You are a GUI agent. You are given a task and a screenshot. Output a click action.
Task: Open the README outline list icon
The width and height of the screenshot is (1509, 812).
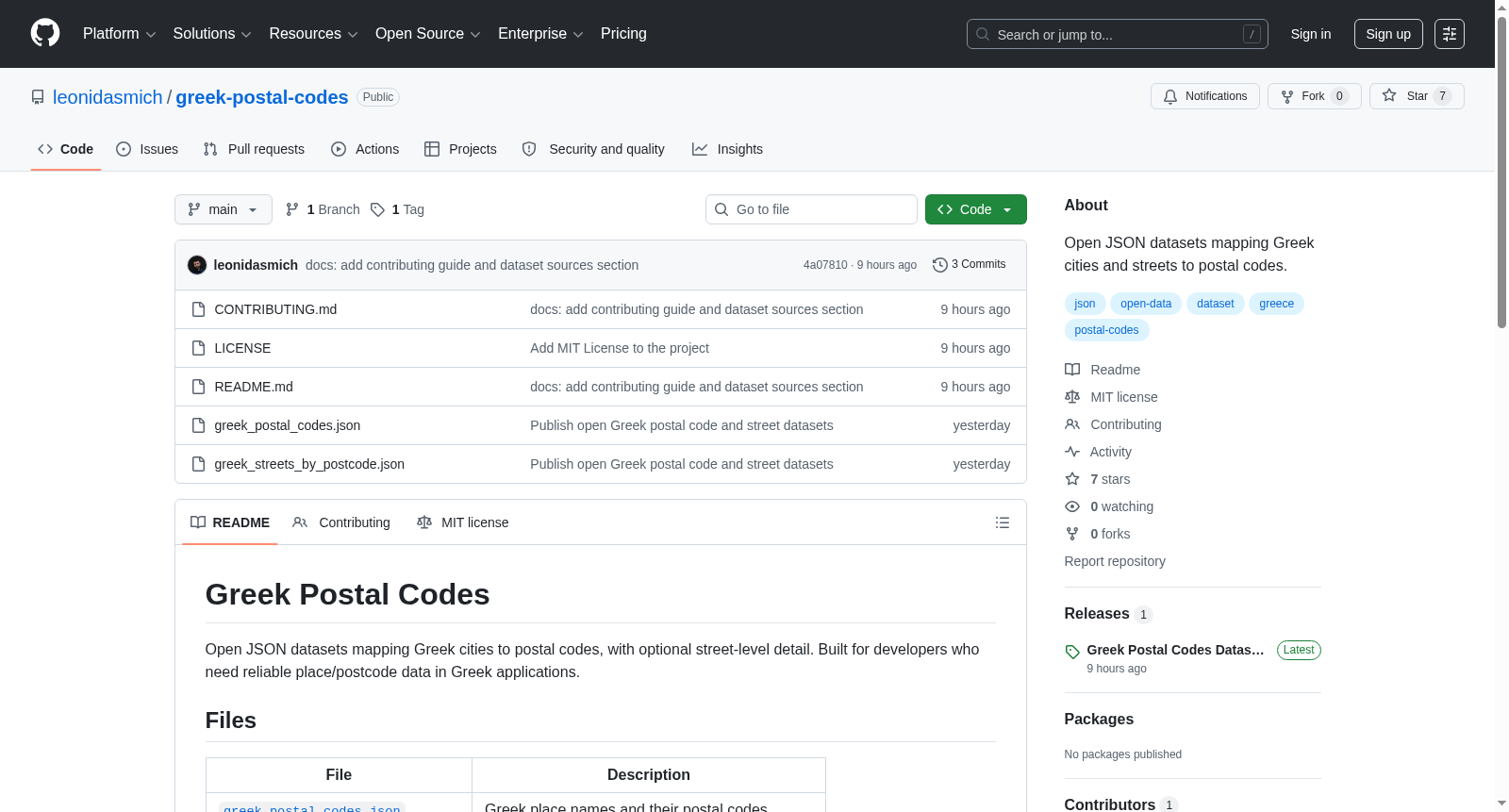point(1003,522)
